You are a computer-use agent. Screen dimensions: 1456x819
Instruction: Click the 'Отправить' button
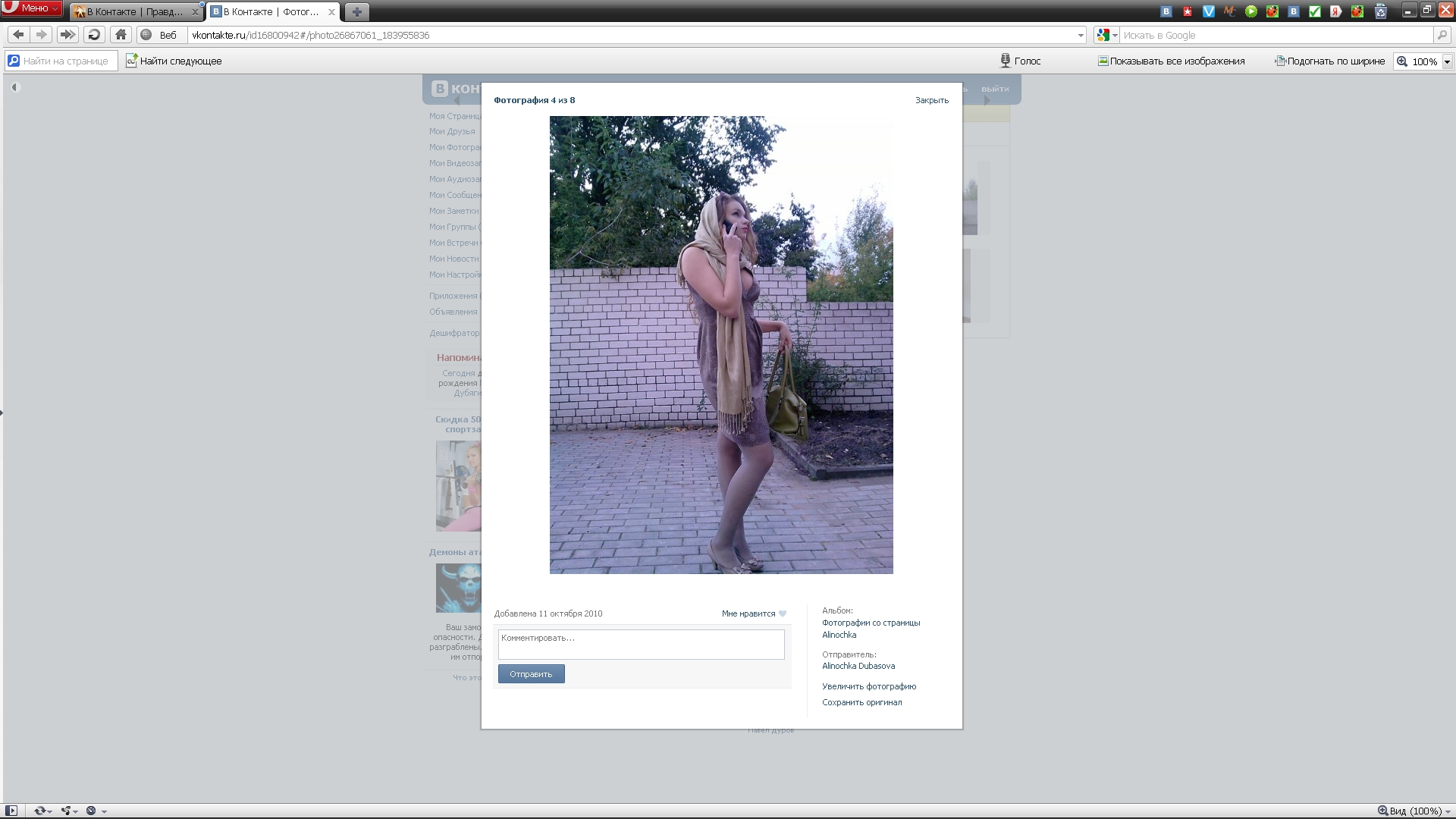click(x=531, y=674)
